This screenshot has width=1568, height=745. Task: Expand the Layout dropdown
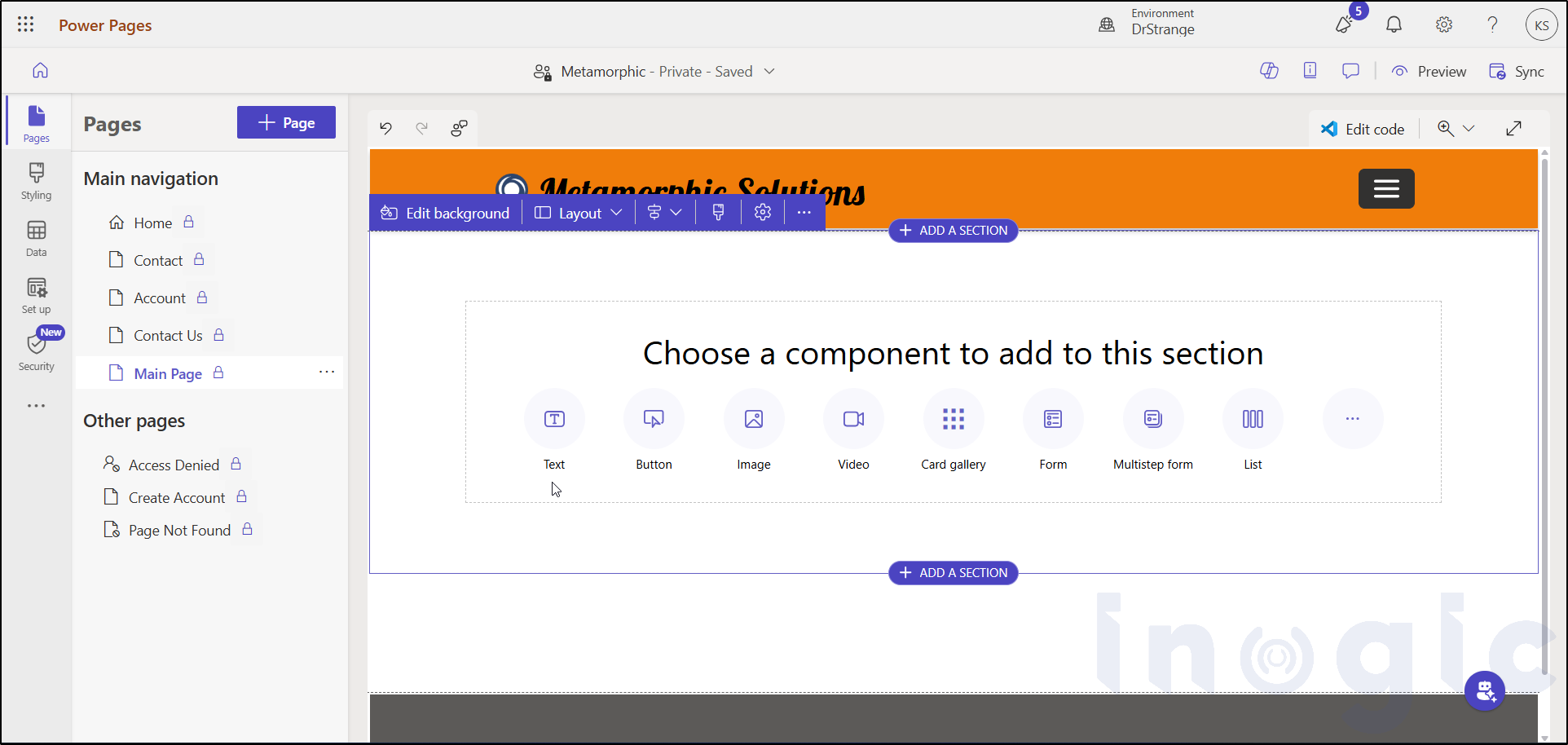point(579,213)
